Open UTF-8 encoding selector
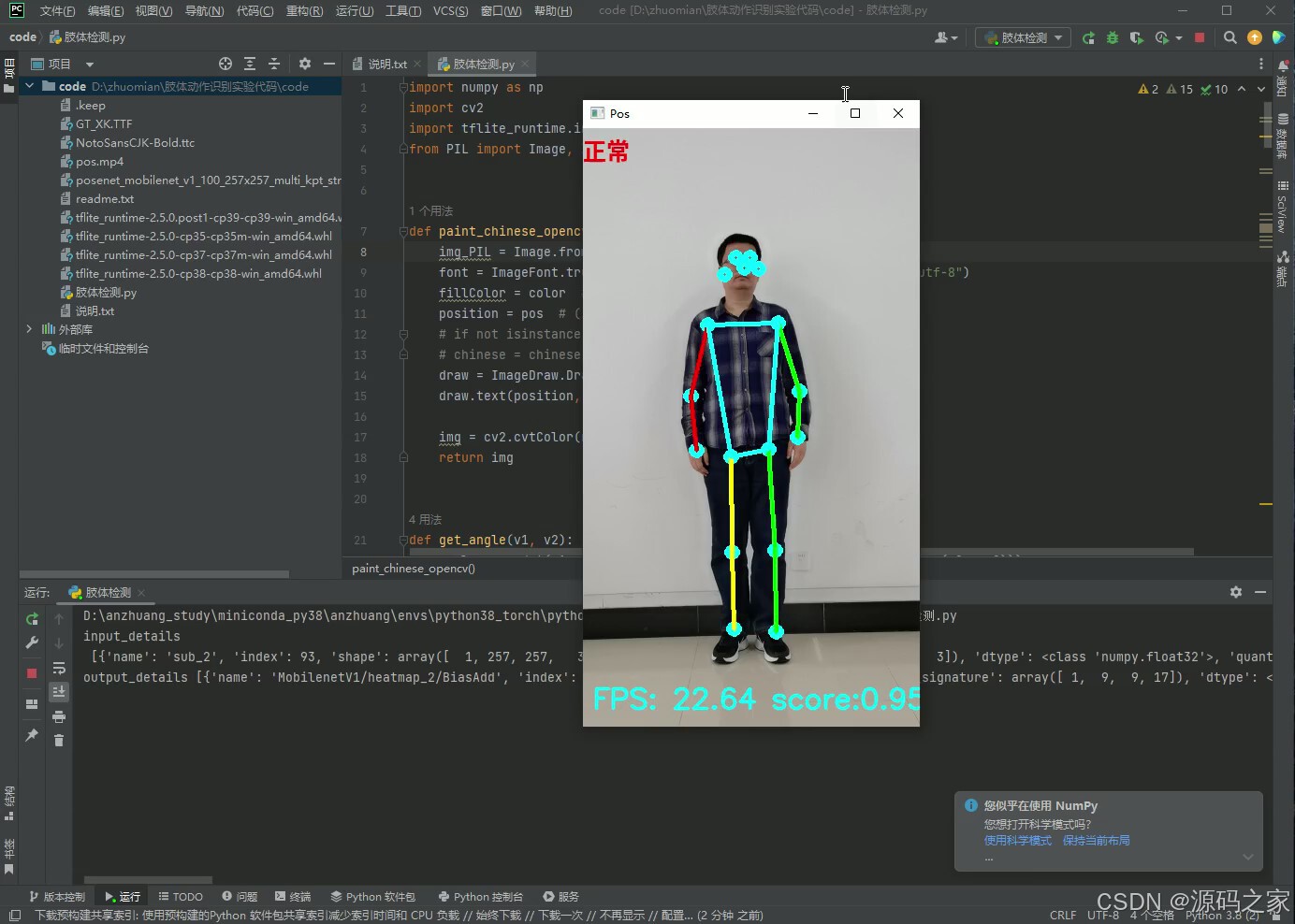 pos(1103,915)
